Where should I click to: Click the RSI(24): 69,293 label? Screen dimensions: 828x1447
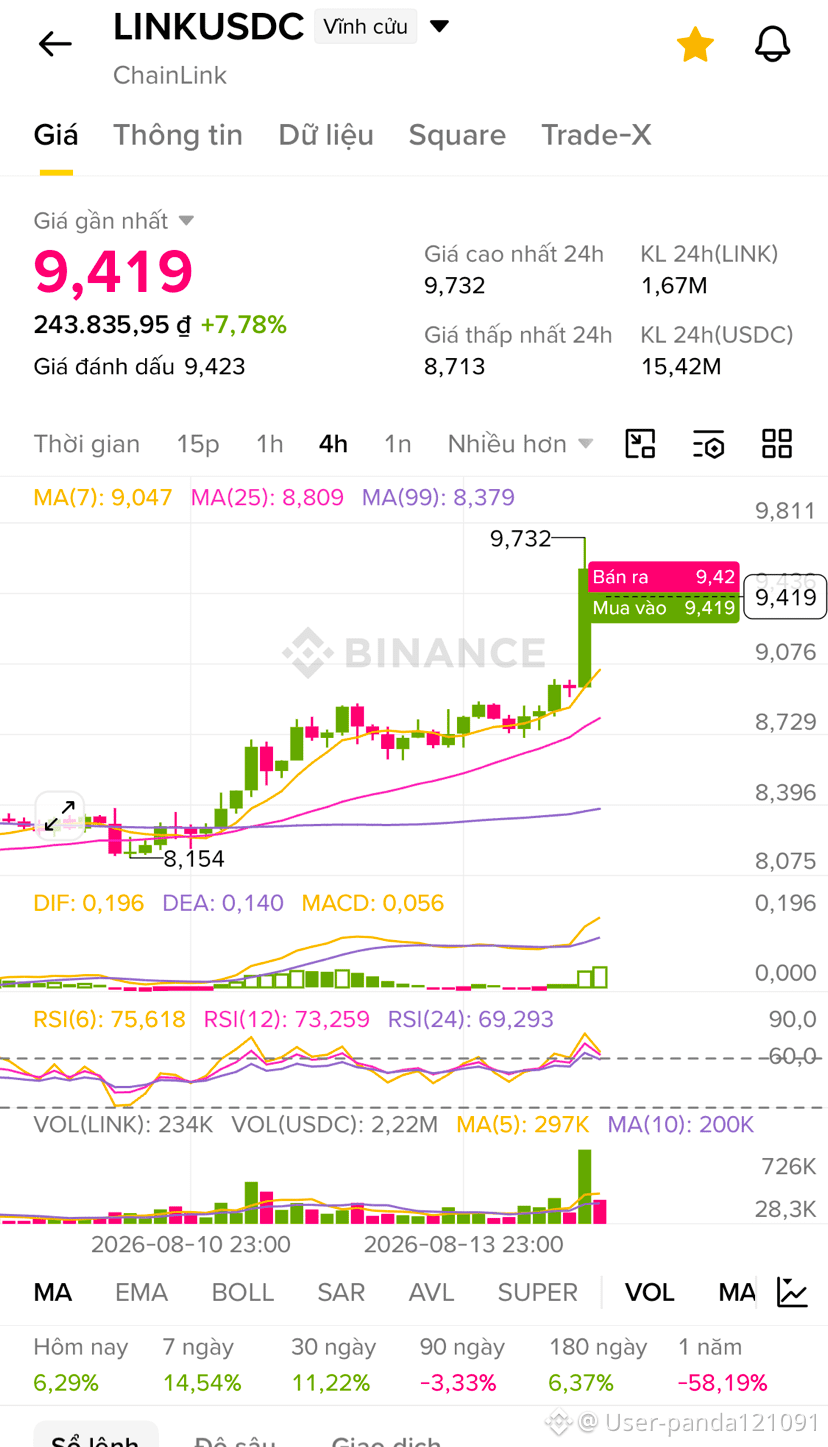[471, 1019]
